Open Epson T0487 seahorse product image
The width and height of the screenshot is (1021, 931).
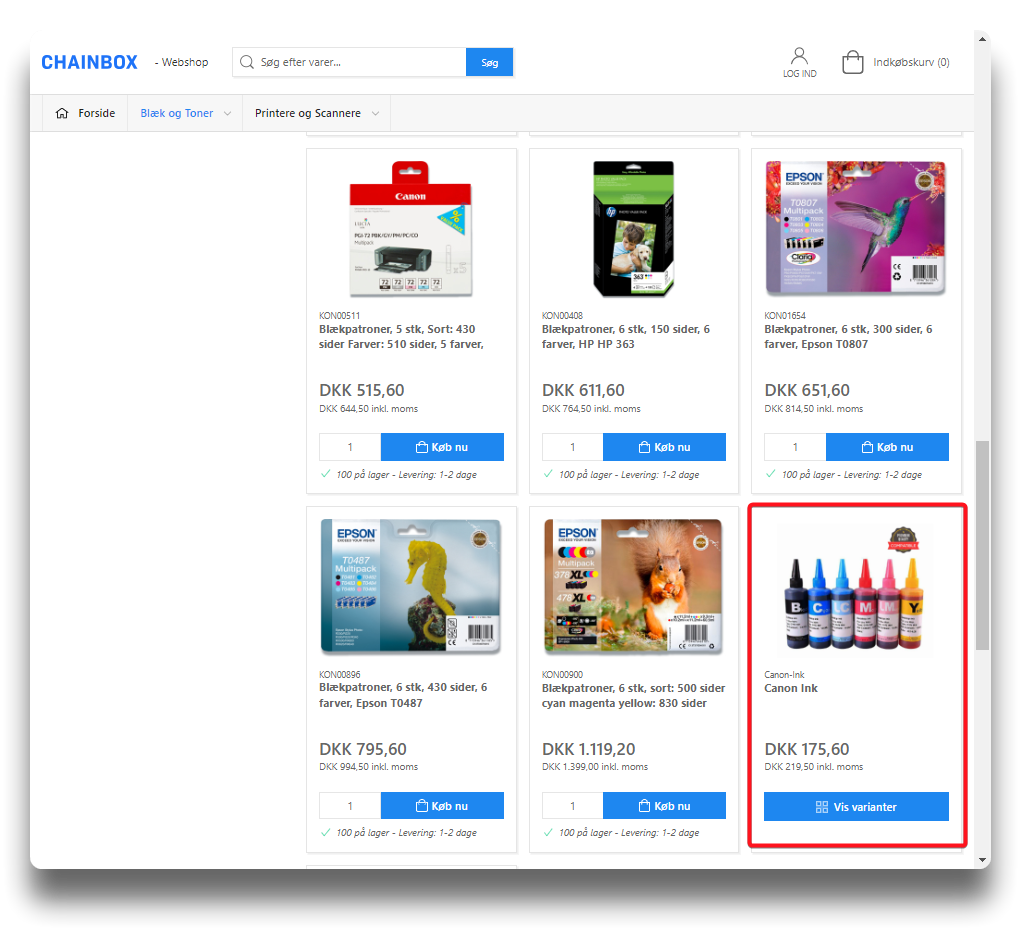(x=411, y=587)
